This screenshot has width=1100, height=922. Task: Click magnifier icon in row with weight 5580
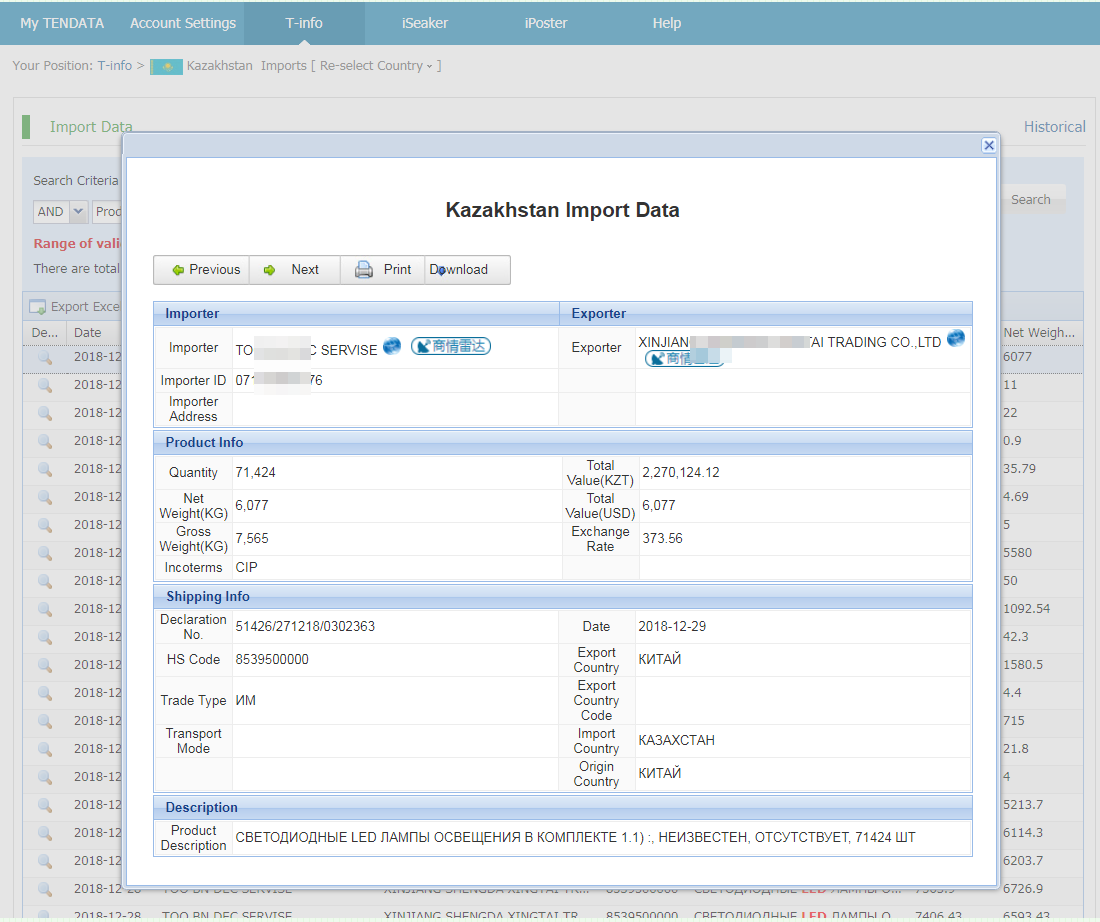pyautogui.click(x=45, y=553)
